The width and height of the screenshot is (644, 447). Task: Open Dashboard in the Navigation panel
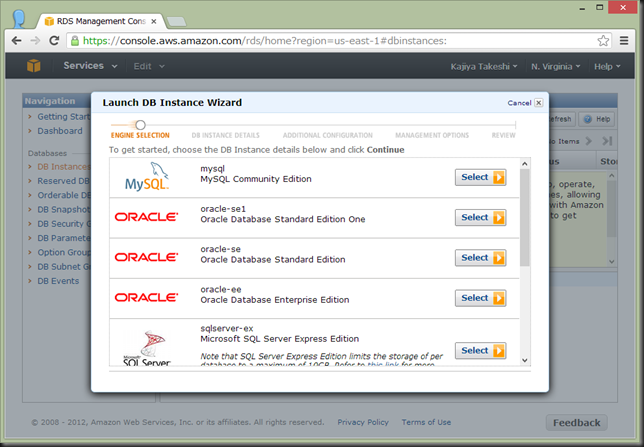(60, 131)
